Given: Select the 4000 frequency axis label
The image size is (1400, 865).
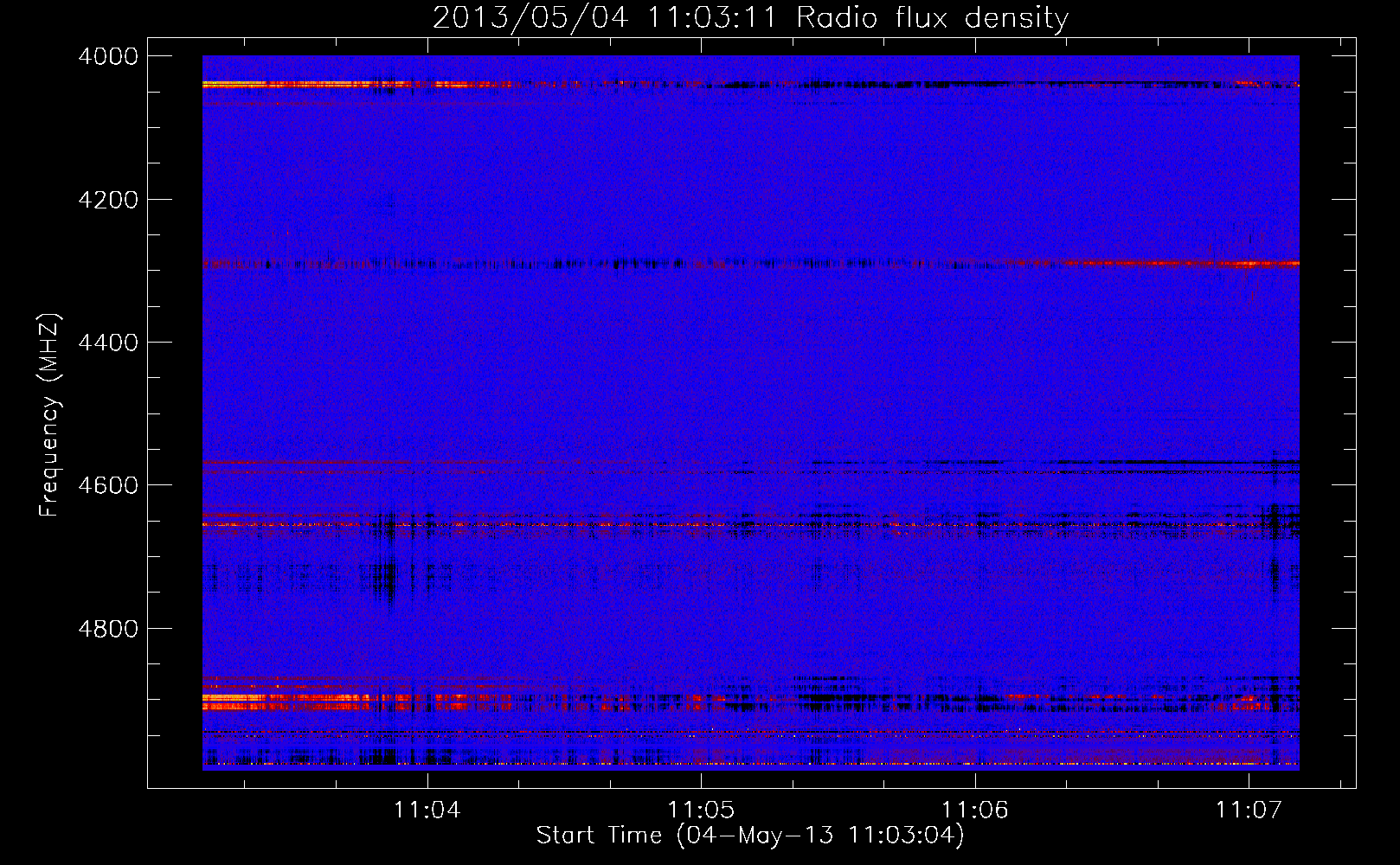Looking at the screenshot, I should [108, 56].
